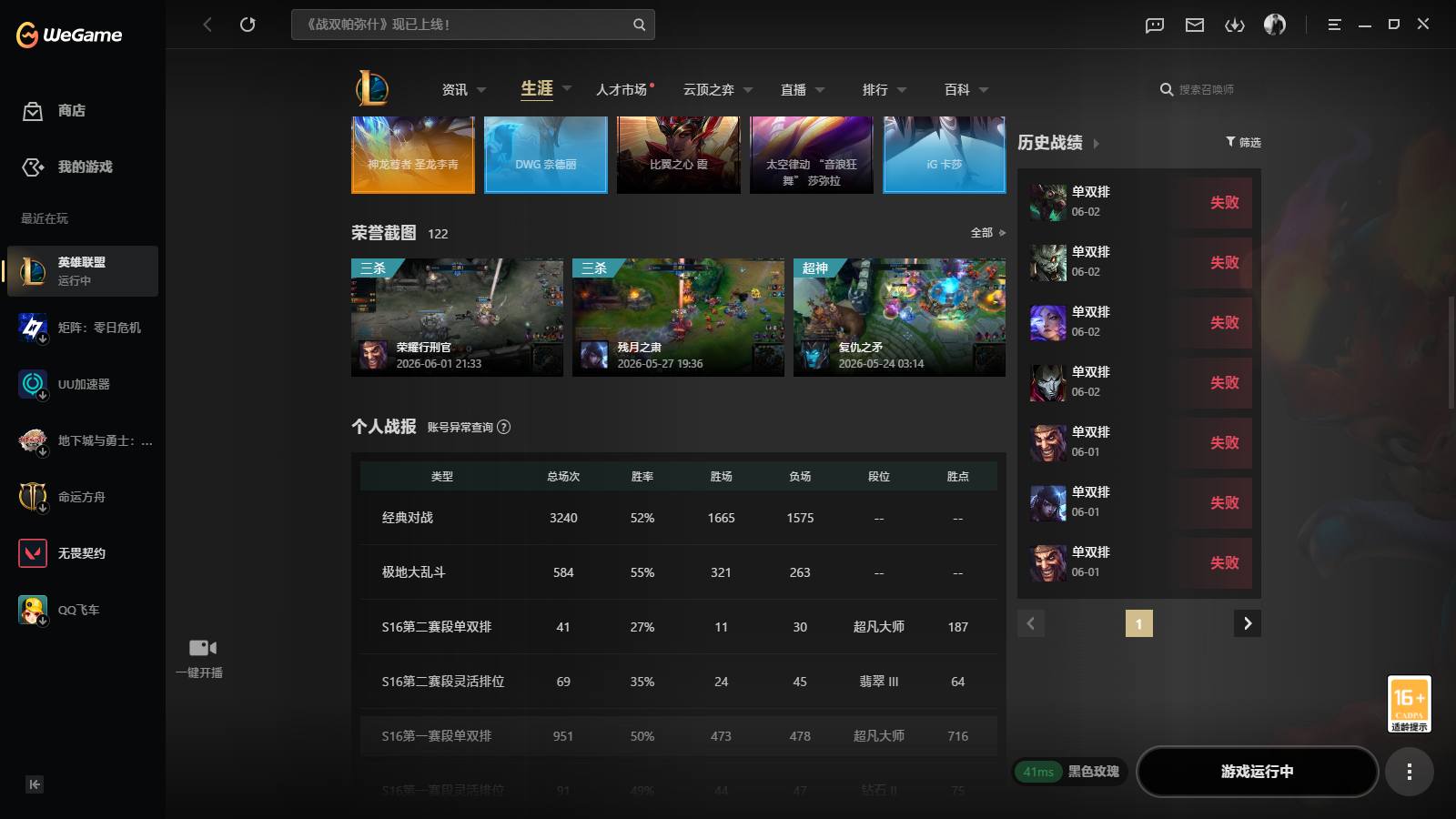Select the 经典对战 table row
Screen dimensions: 1456x819
coord(679,518)
